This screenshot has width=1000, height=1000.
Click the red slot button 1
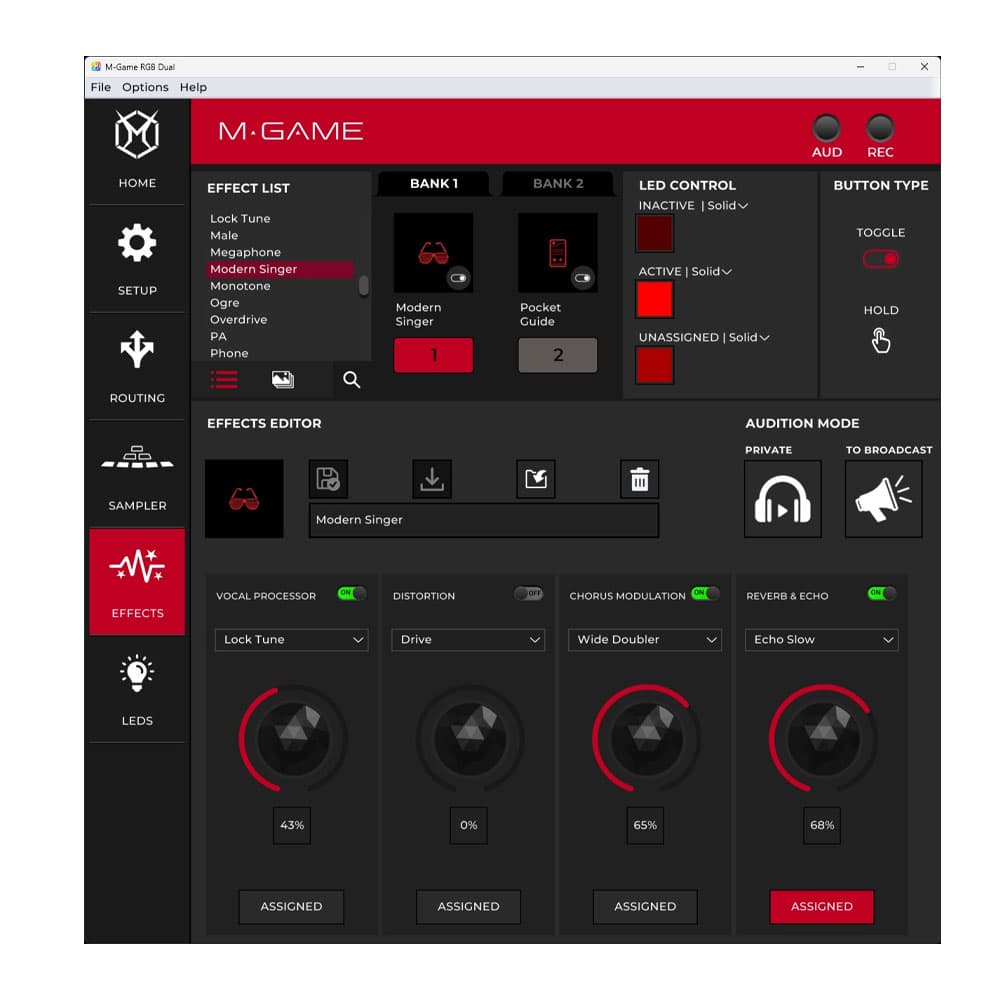tap(434, 355)
